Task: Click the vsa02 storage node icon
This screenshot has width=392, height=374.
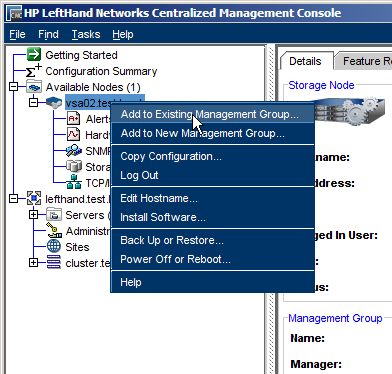Action: click(x=54, y=103)
